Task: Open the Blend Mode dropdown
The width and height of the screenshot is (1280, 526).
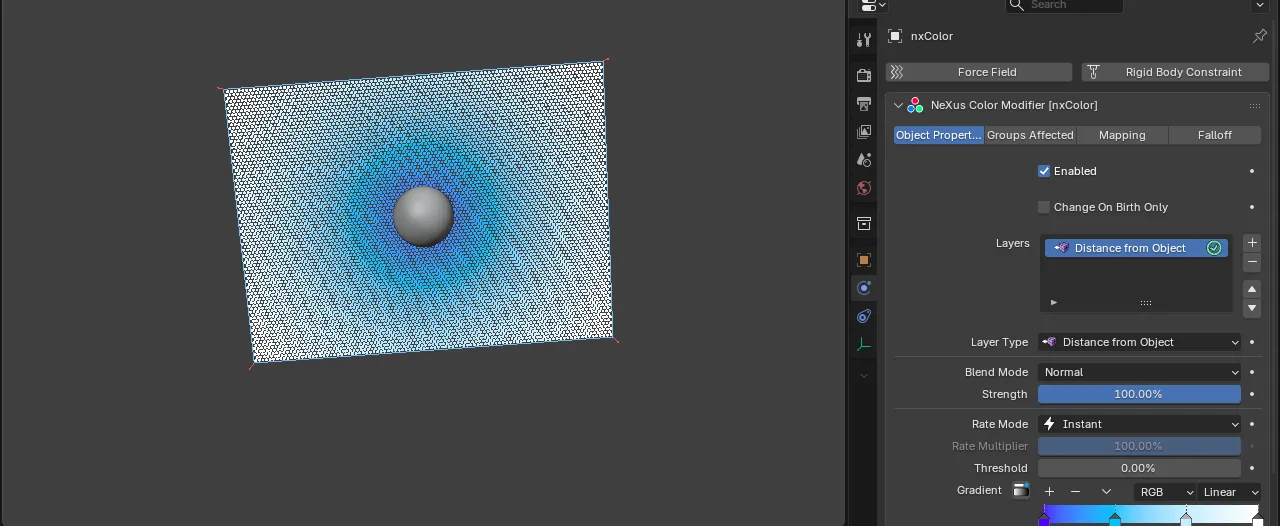Action: tap(1139, 372)
